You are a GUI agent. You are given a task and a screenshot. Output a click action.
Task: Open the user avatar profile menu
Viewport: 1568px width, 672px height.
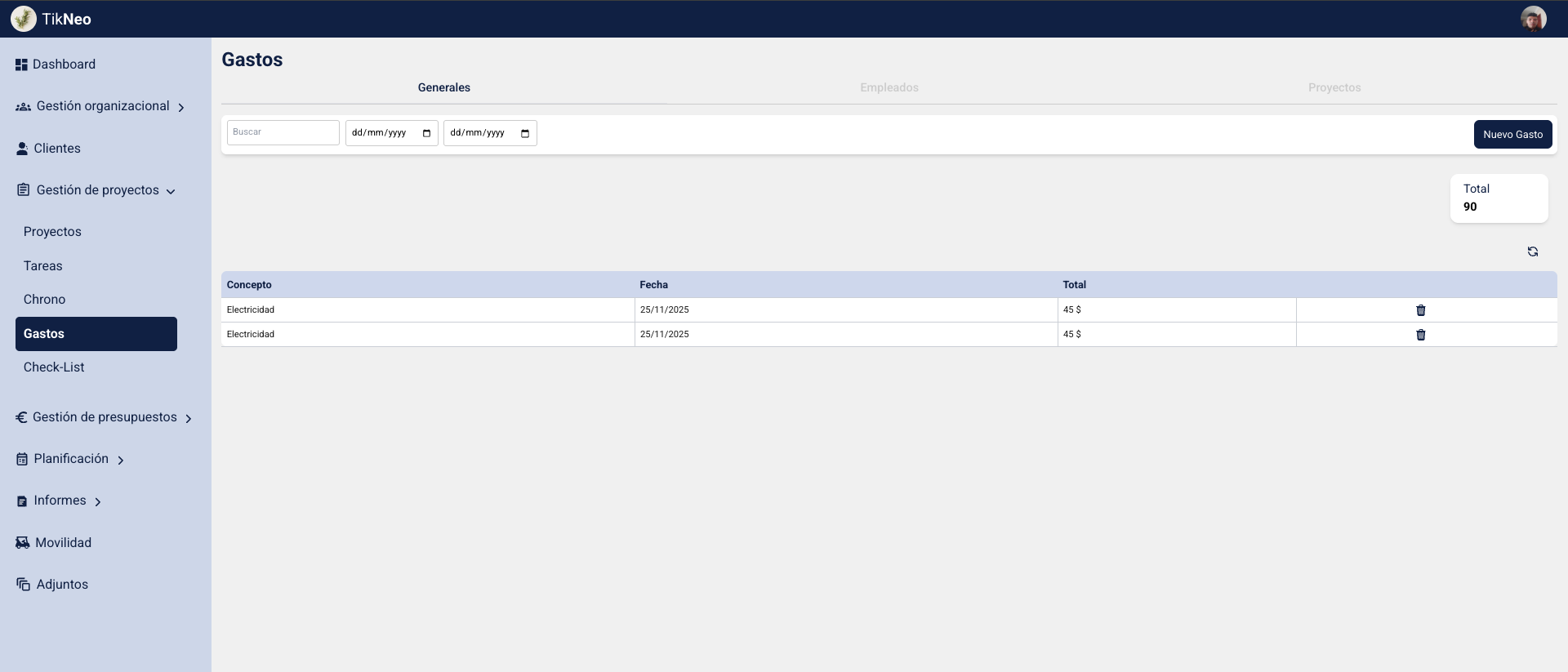(x=1533, y=19)
